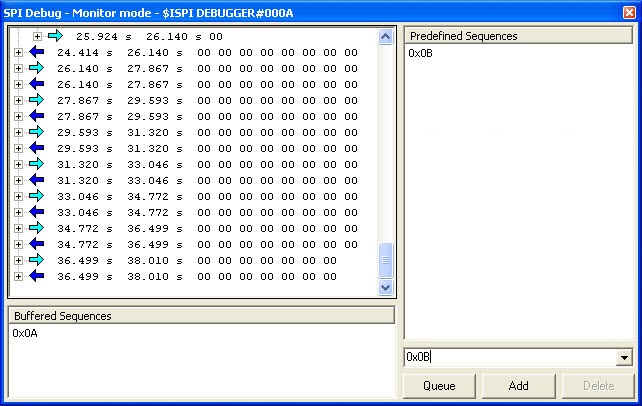Focus the sequence input field containing 0x0B

tap(510, 357)
